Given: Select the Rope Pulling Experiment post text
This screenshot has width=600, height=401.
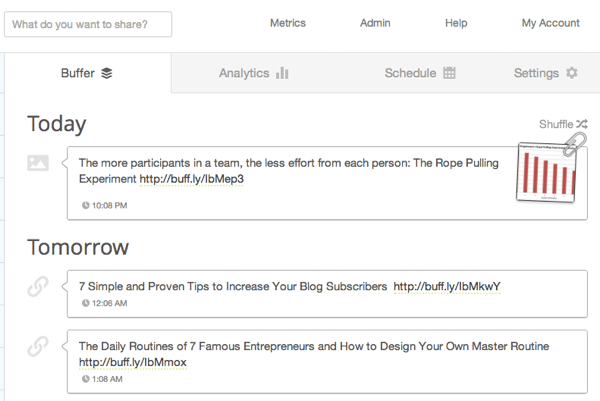Looking at the screenshot, I should pos(289,171).
